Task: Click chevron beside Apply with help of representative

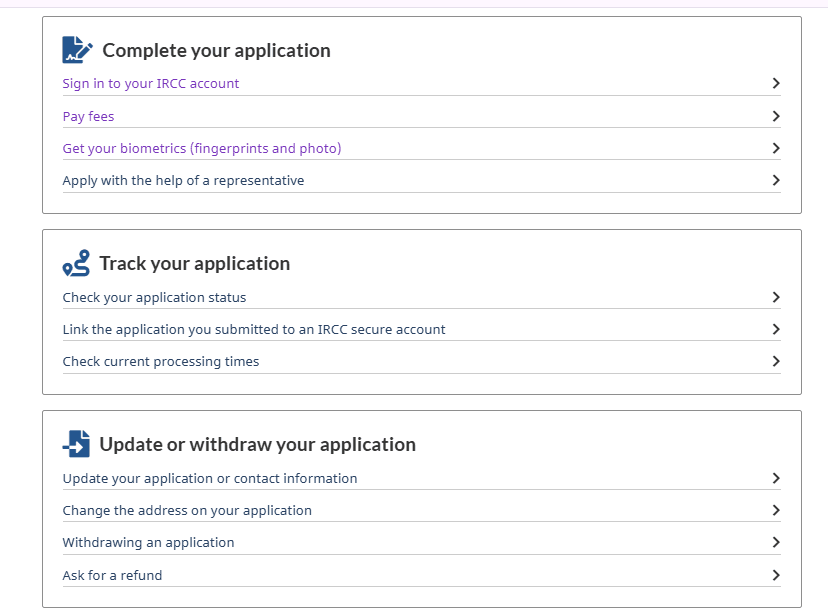Action: 776,181
